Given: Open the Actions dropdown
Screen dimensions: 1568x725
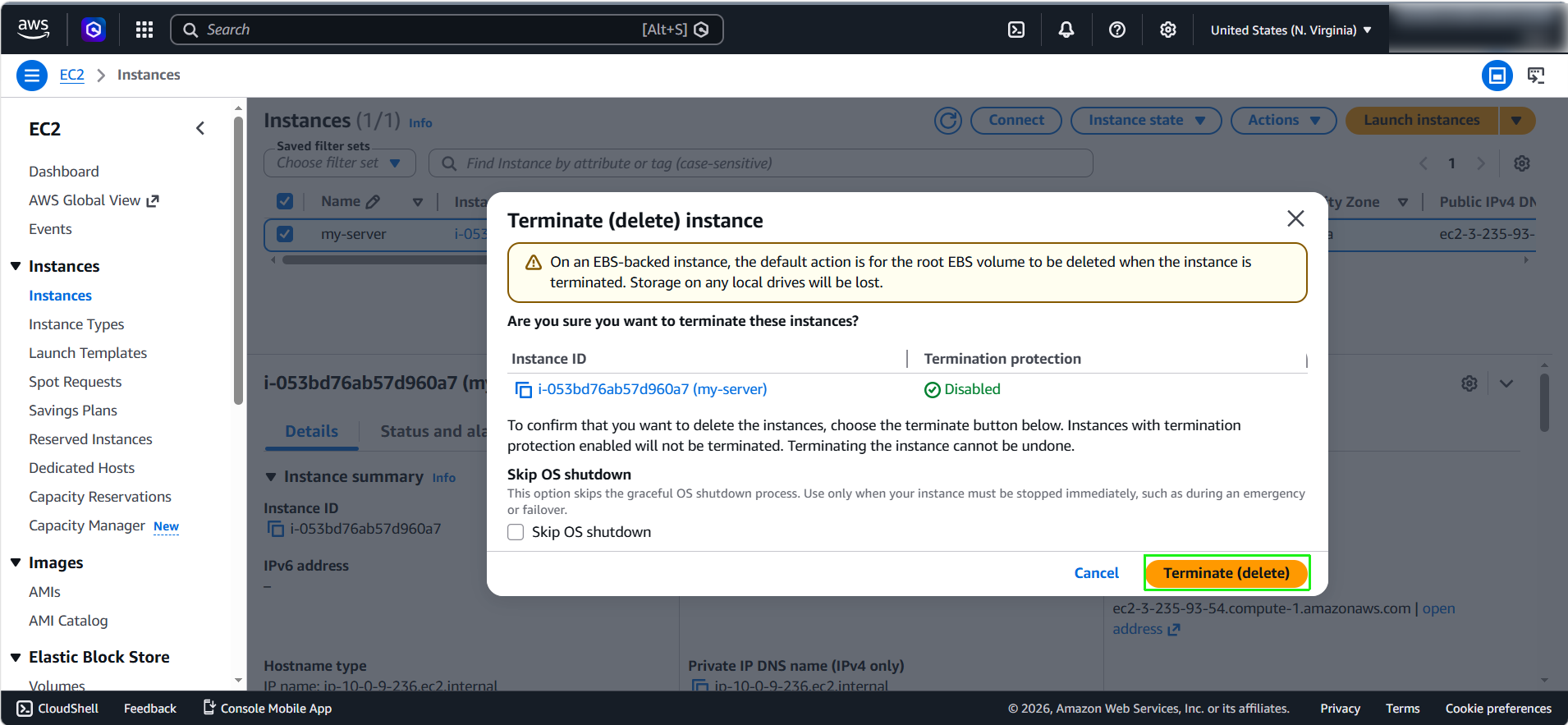Looking at the screenshot, I should click(1284, 121).
